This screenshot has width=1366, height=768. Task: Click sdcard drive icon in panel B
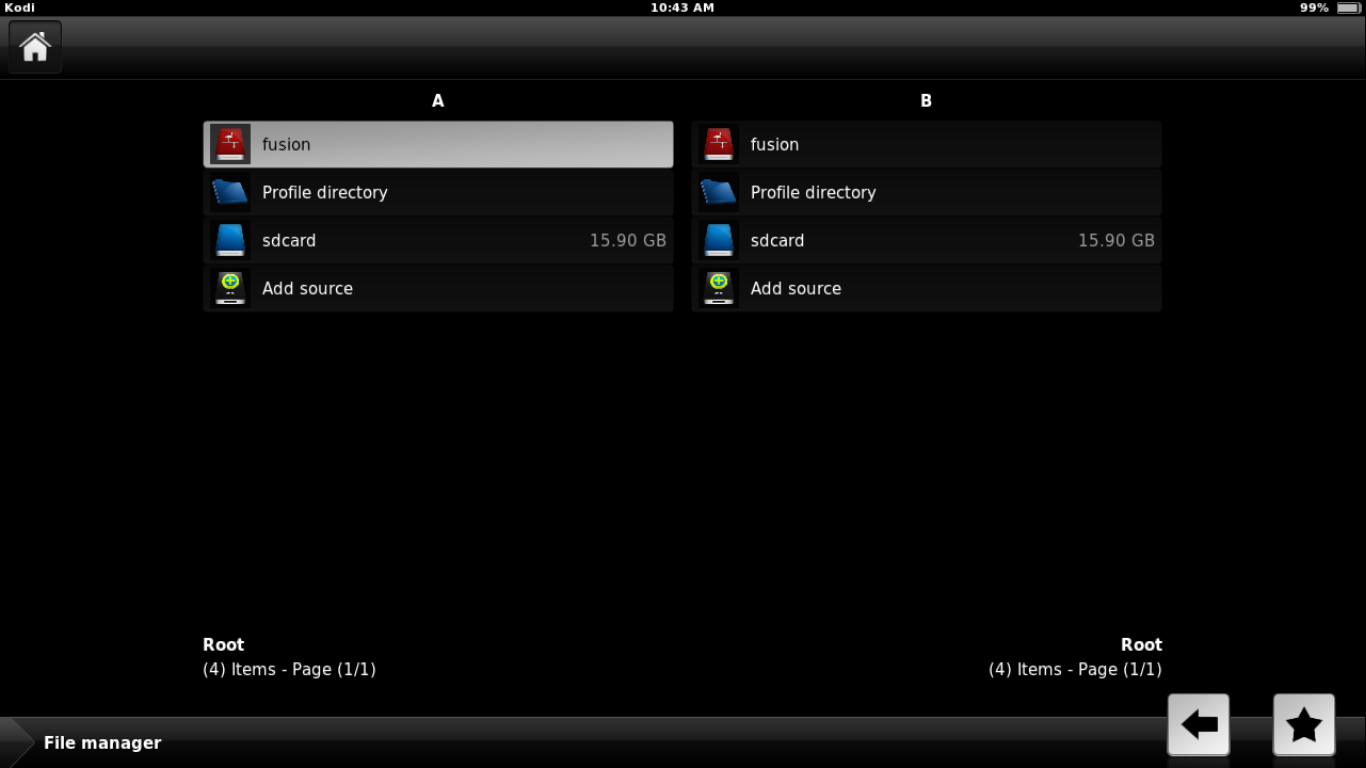click(718, 240)
